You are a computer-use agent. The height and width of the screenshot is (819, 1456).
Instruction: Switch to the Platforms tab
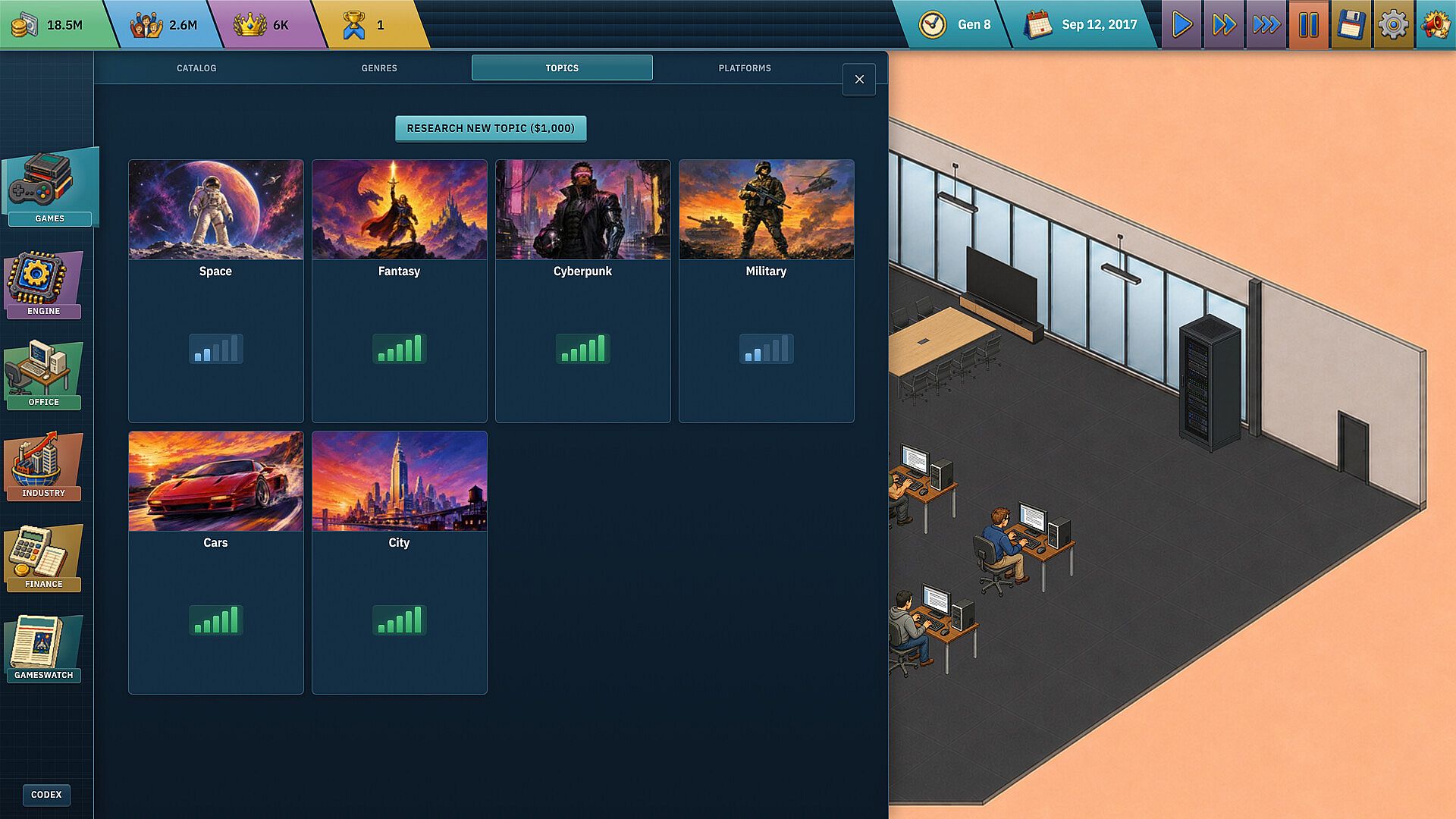(x=745, y=67)
